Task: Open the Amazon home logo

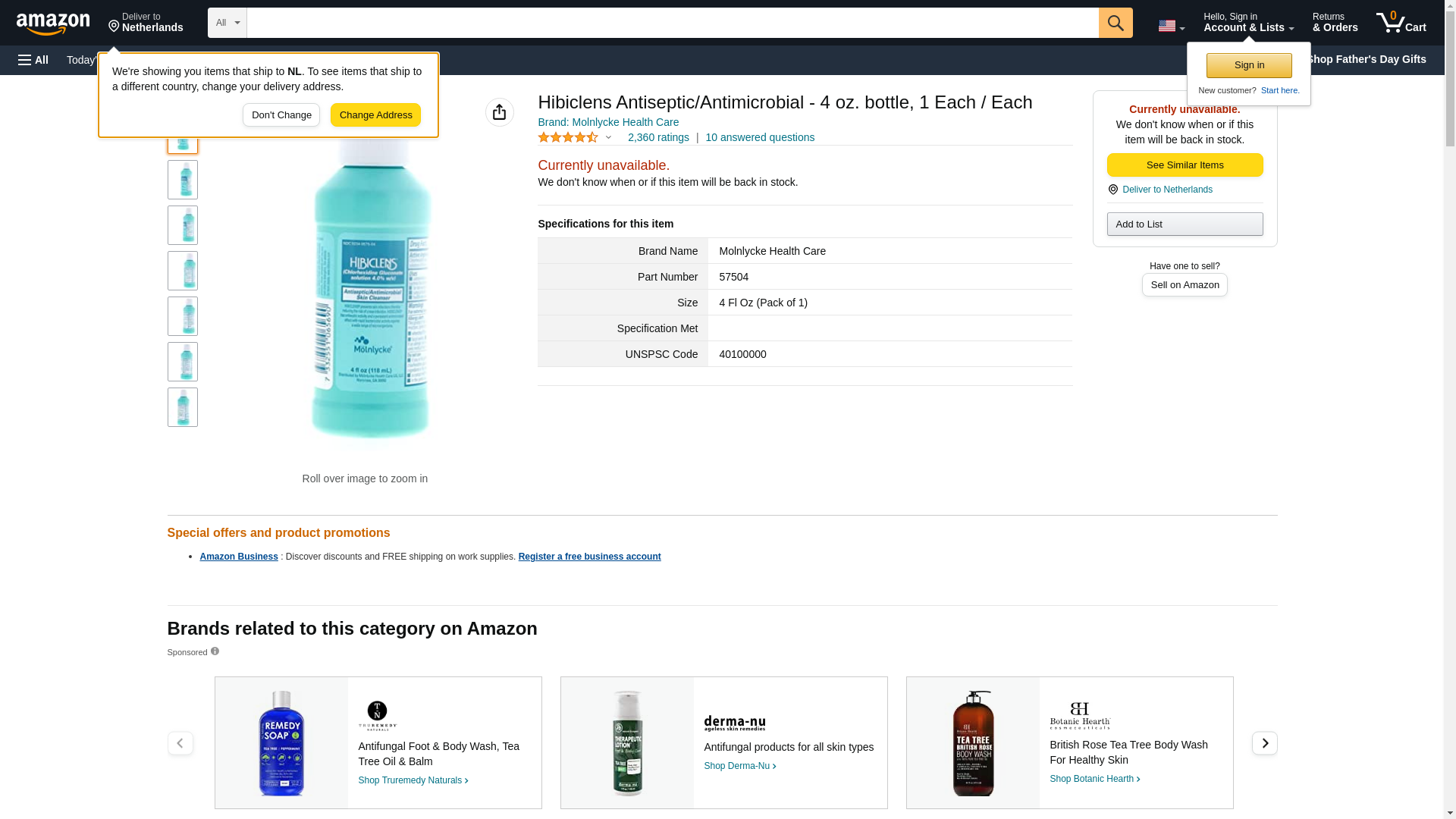Action: tap(53, 24)
